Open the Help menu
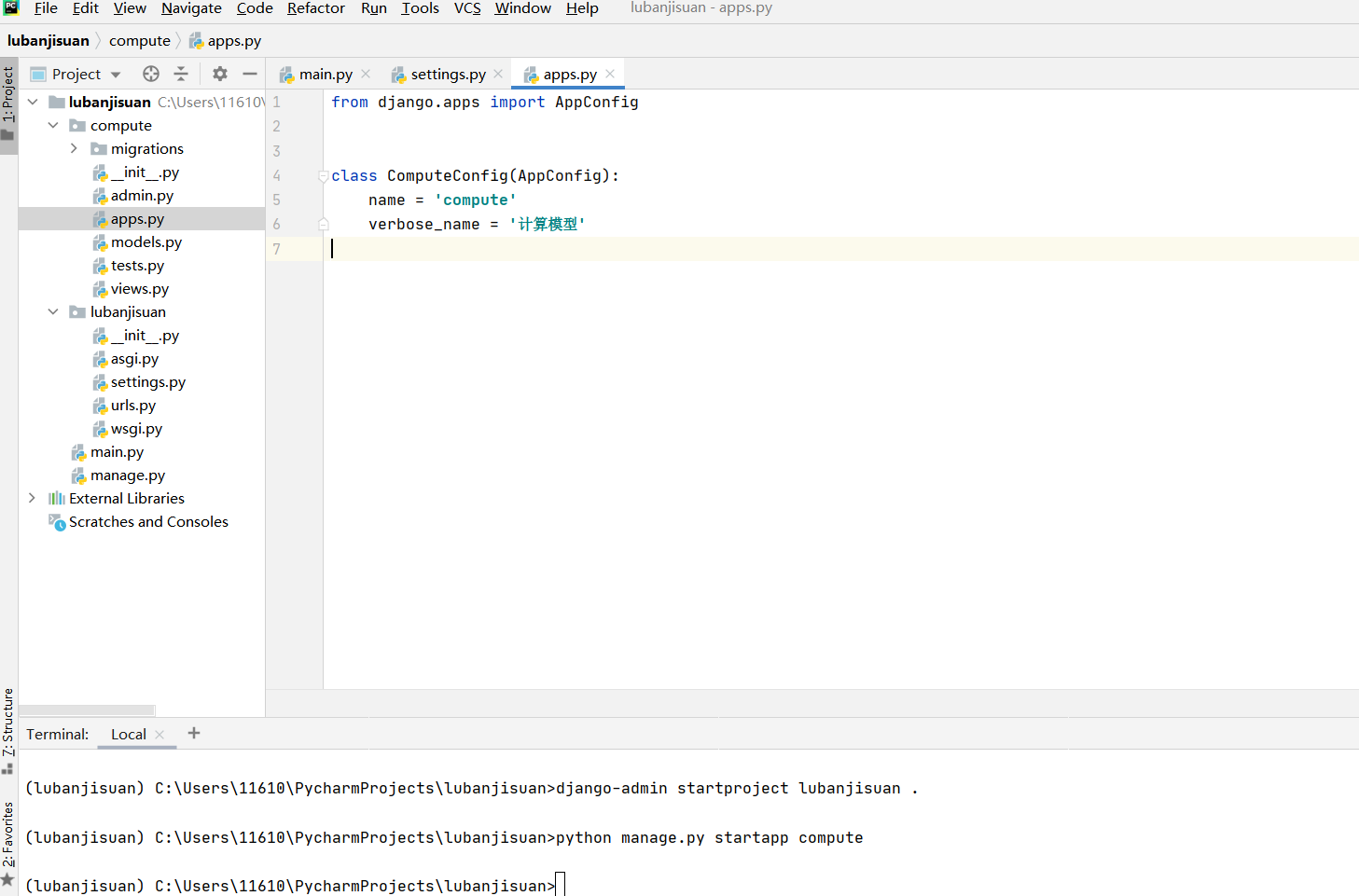The image size is (1359, 896). click(x=582, y=8)
